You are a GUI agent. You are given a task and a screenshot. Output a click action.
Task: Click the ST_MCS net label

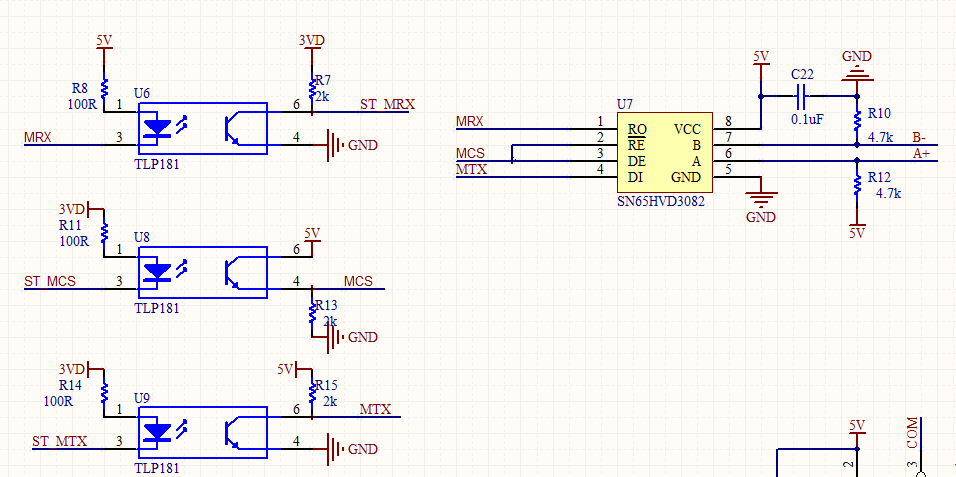pos(50,281)
